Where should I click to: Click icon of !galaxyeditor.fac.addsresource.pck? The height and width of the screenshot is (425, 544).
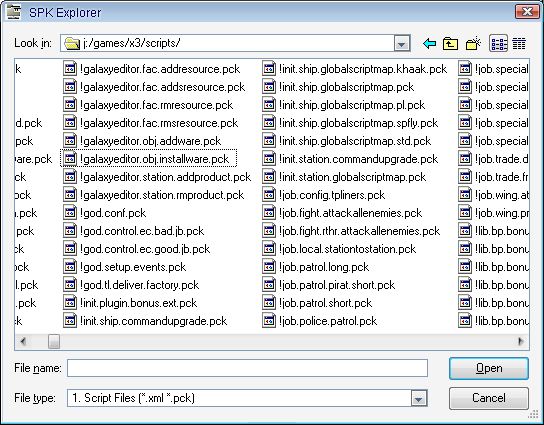(x=70, y=87)
